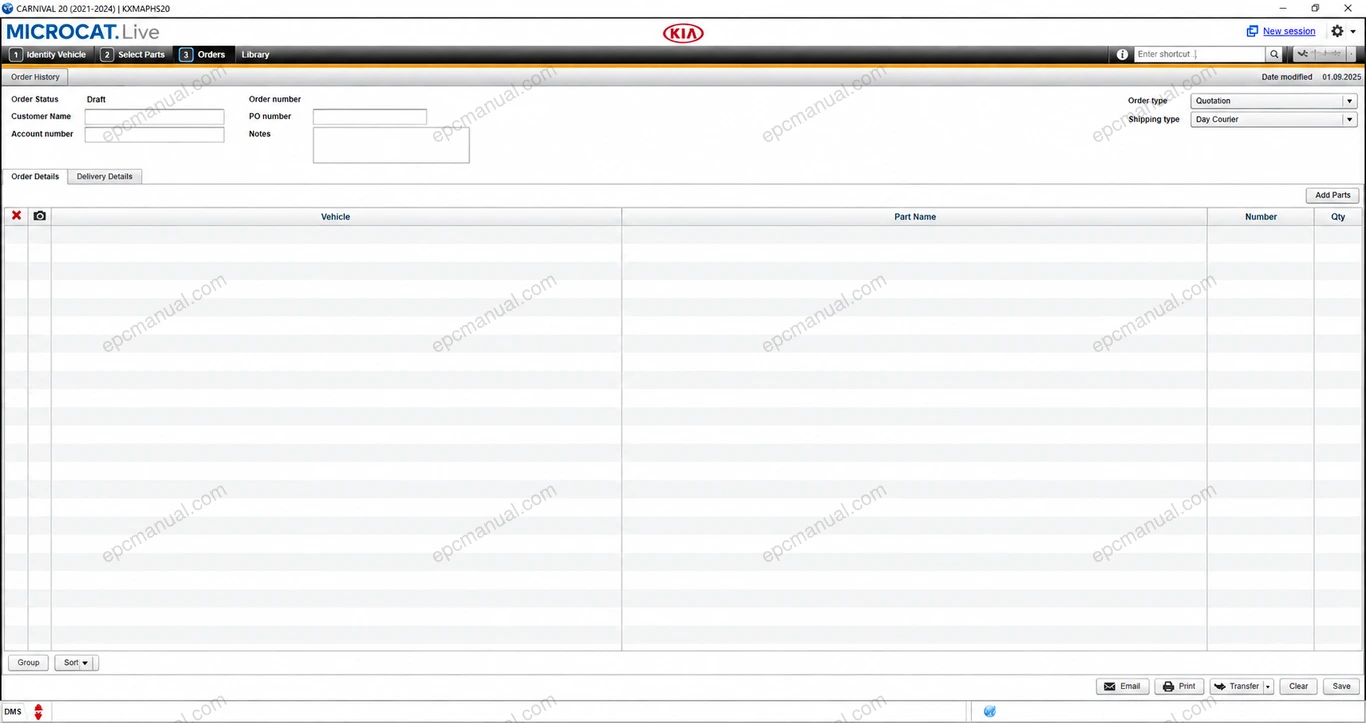The height and width of the screenshot is (723, 1366).
Task: Click the New session window icon
Action: point(1252,31)
